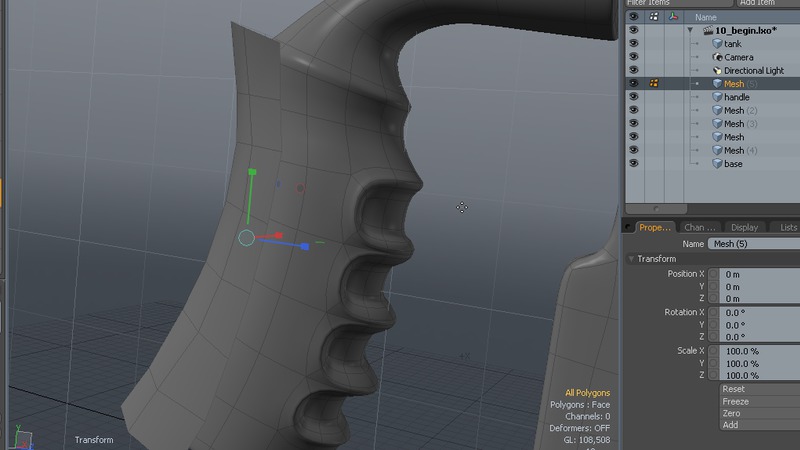Click the 'Transform' label in viewport
This screenshot has height=450, width=800.
point(94,440)
